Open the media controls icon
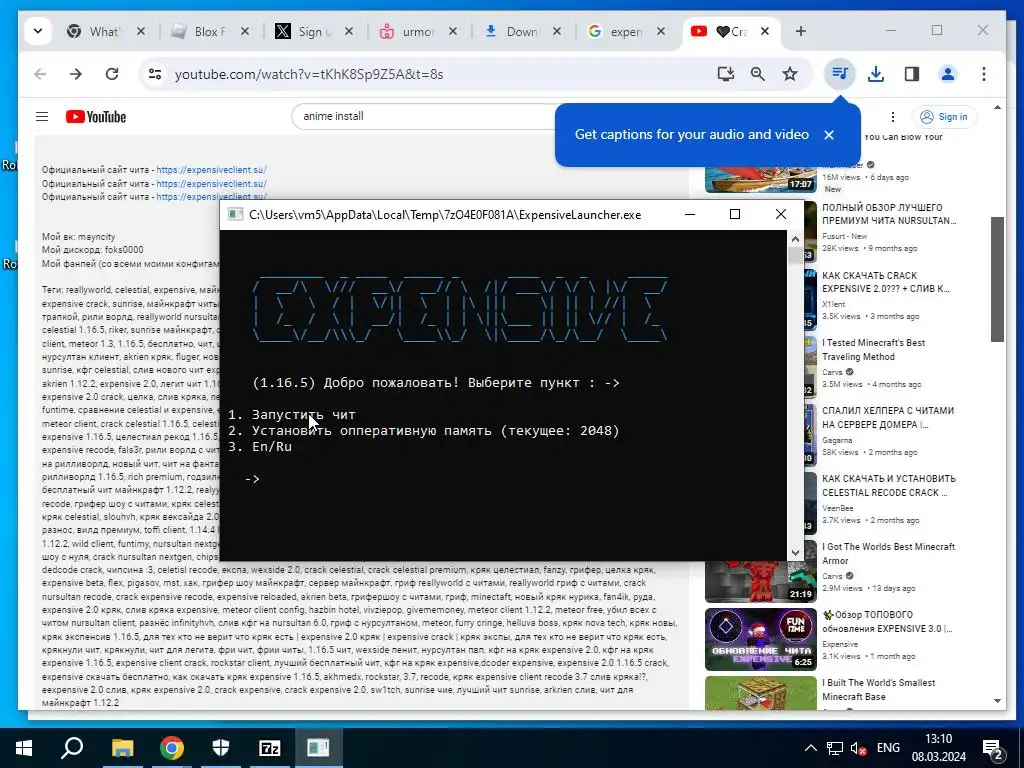This screenshot has height=768, width=1024. 840,74
